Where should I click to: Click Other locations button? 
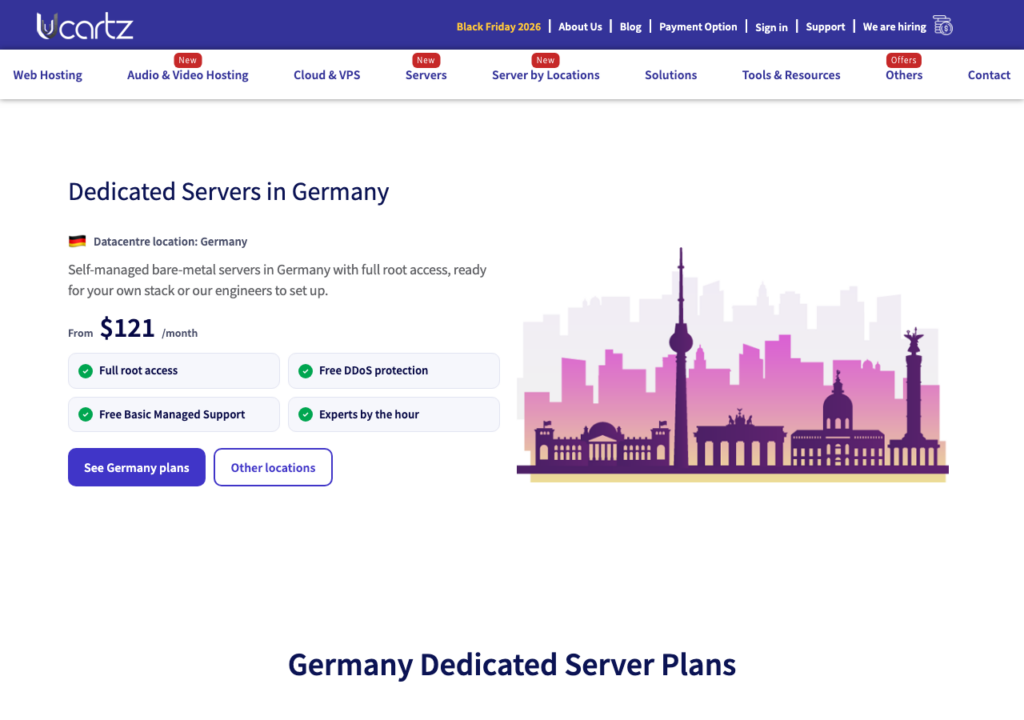(273, 467)
